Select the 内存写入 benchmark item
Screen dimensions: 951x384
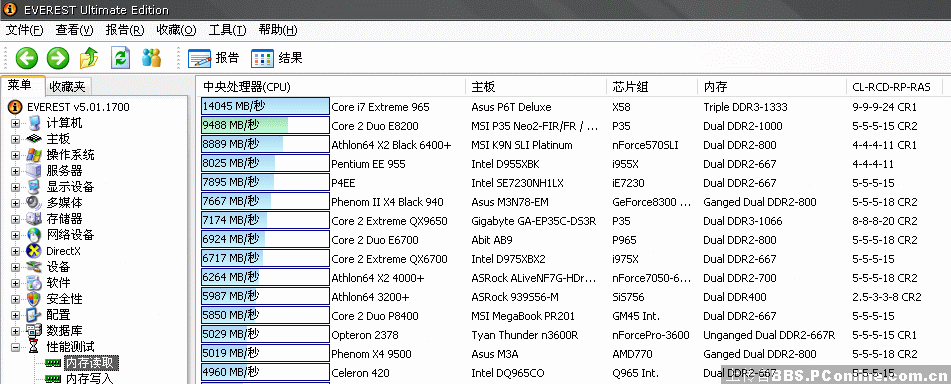(x=89, y=379)
